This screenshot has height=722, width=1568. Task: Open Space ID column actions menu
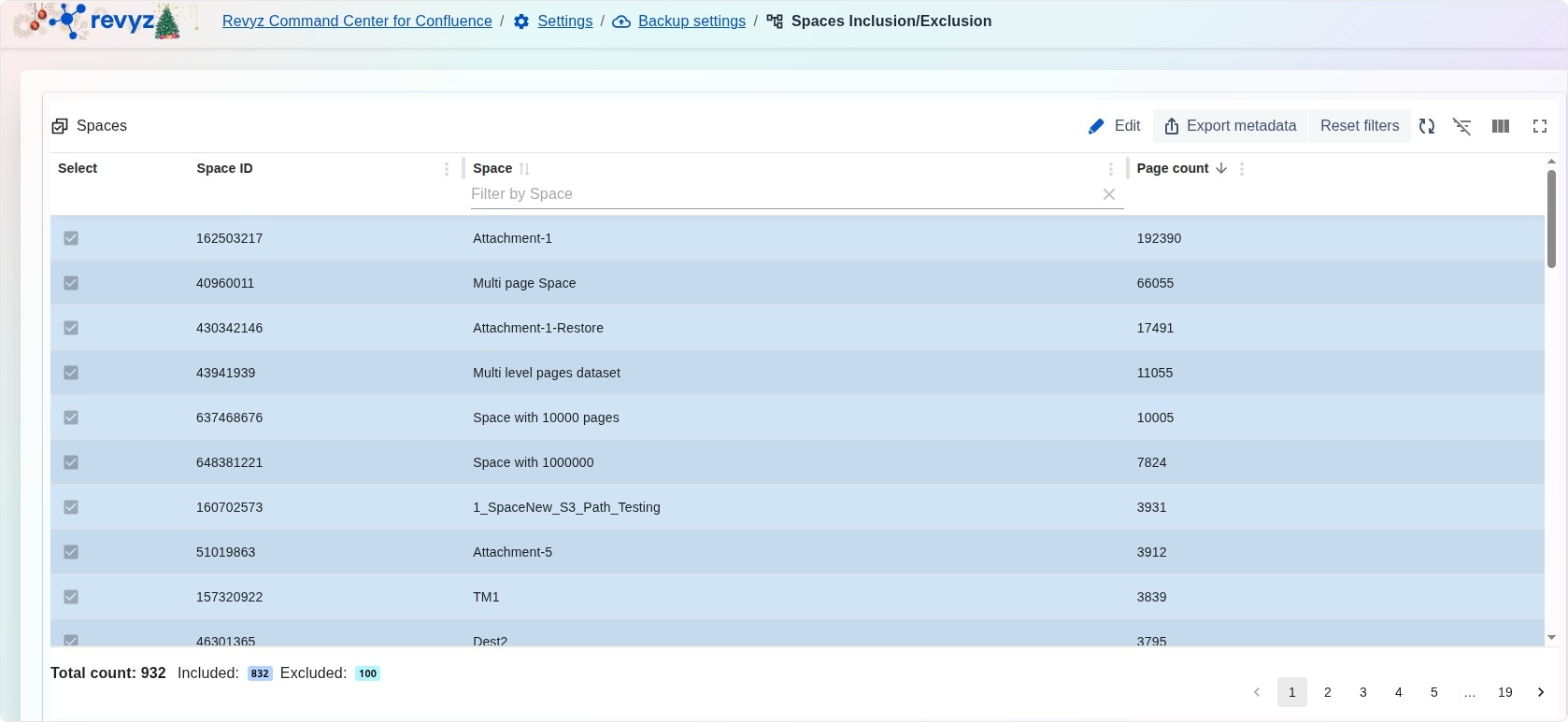(x=447, y=169)
